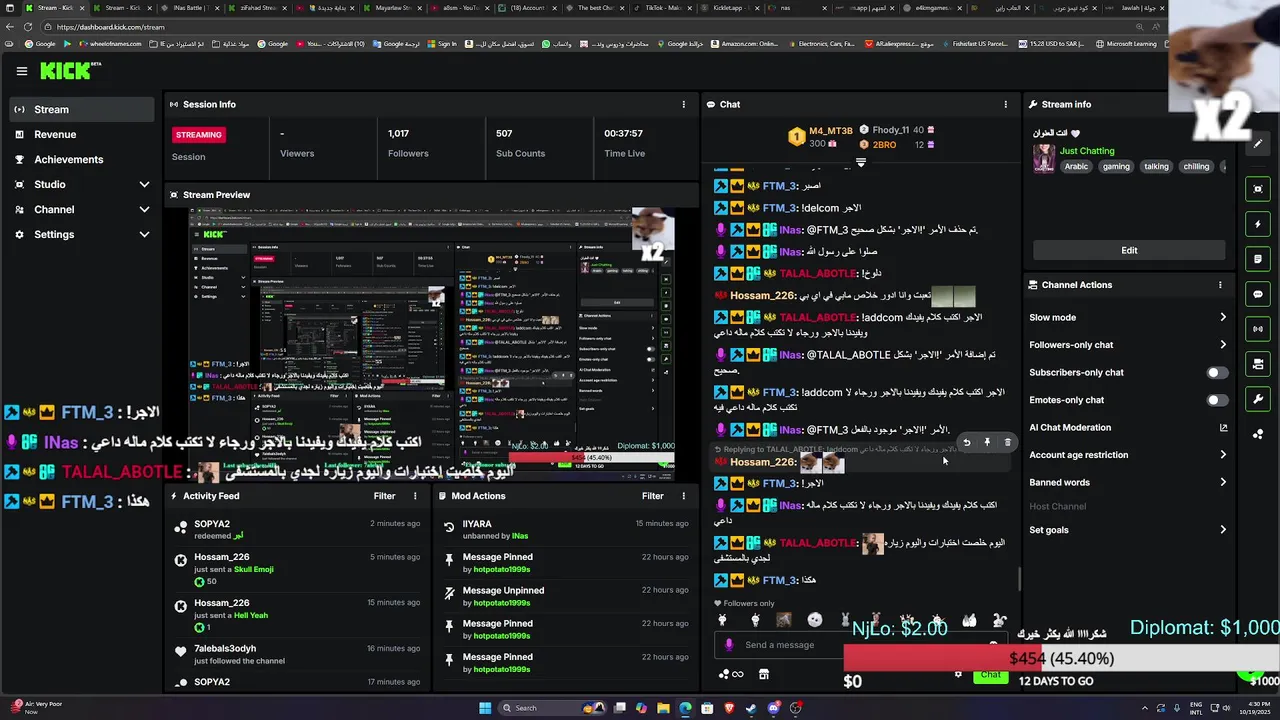1280x720 pixels.
Task: Pin the hovered Hossam_226 chat message
Action: 987,442
